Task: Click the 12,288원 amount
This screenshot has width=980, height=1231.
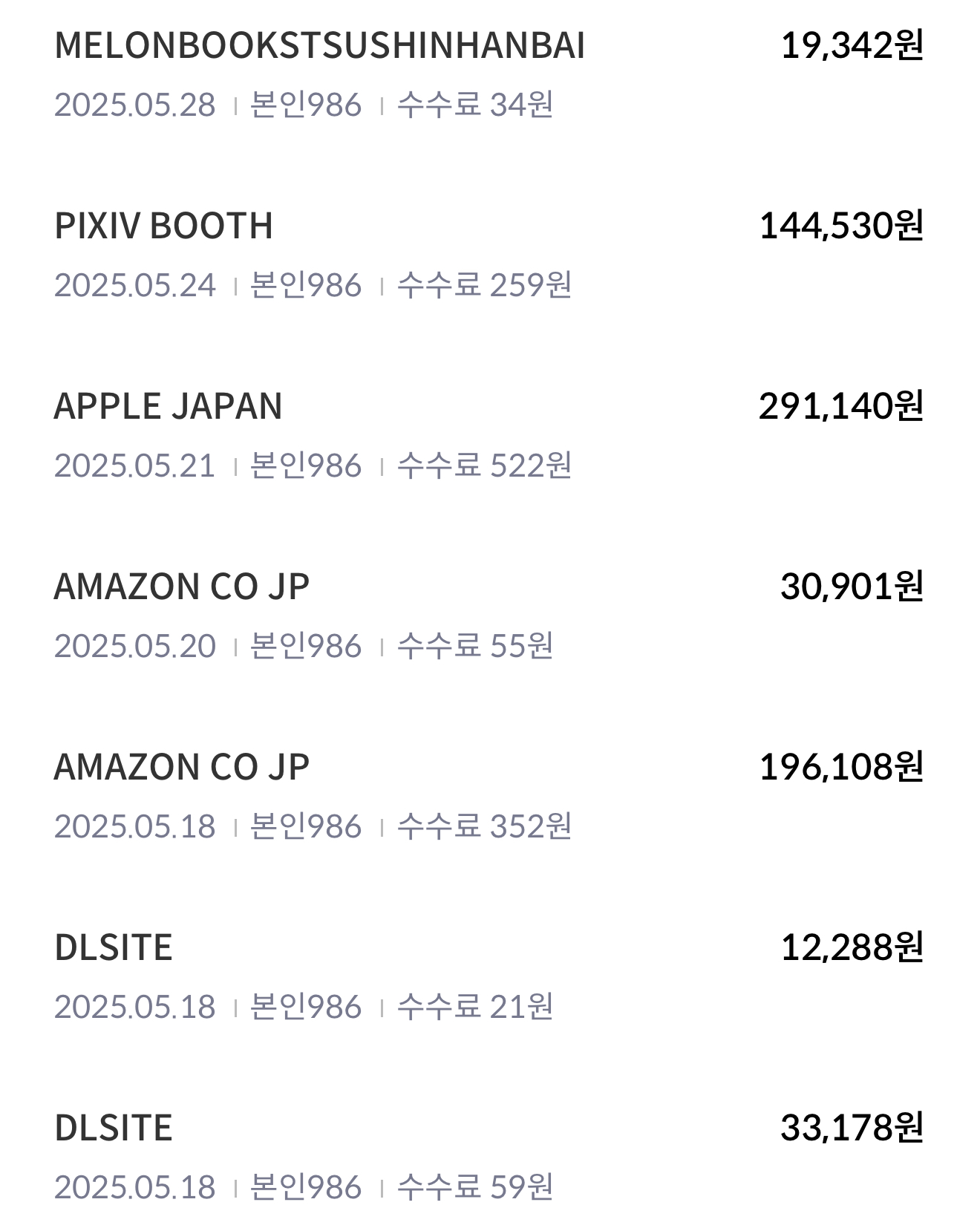Action: 852,947
